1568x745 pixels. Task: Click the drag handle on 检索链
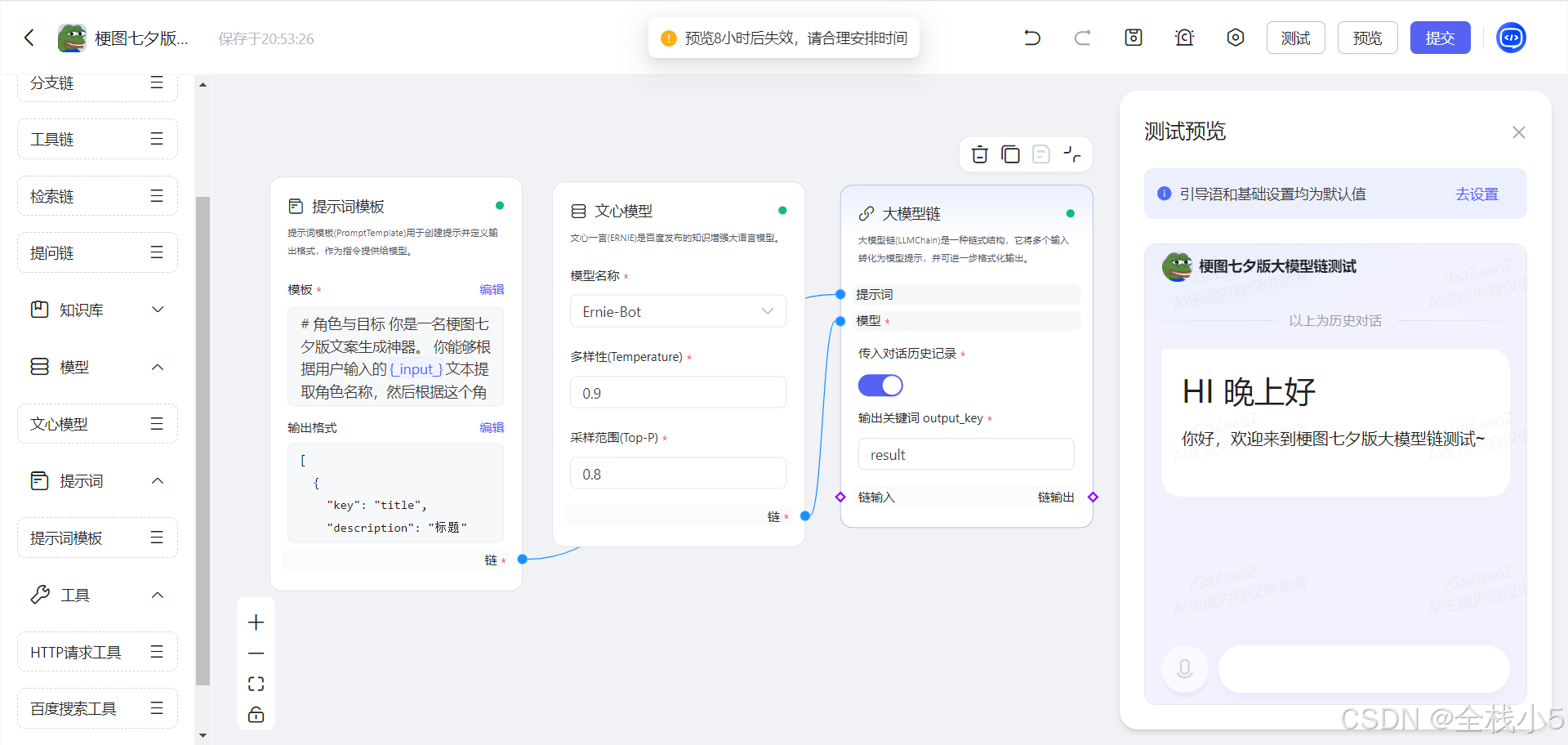pos(157,196)
